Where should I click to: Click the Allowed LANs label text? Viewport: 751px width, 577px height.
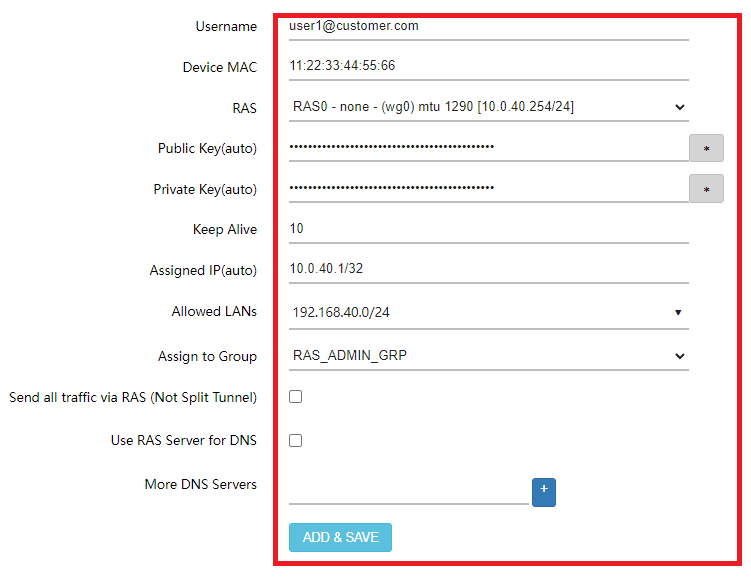(x=214, y=312)
